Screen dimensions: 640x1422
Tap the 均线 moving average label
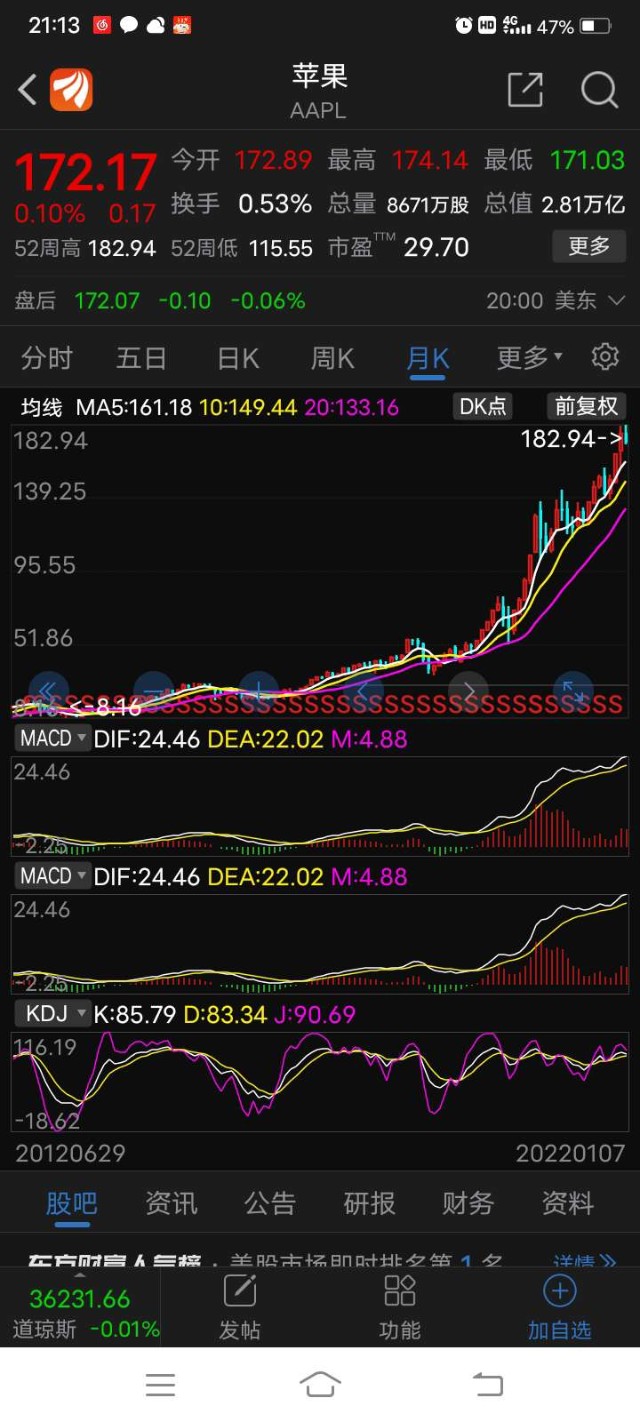pos(42,407)
